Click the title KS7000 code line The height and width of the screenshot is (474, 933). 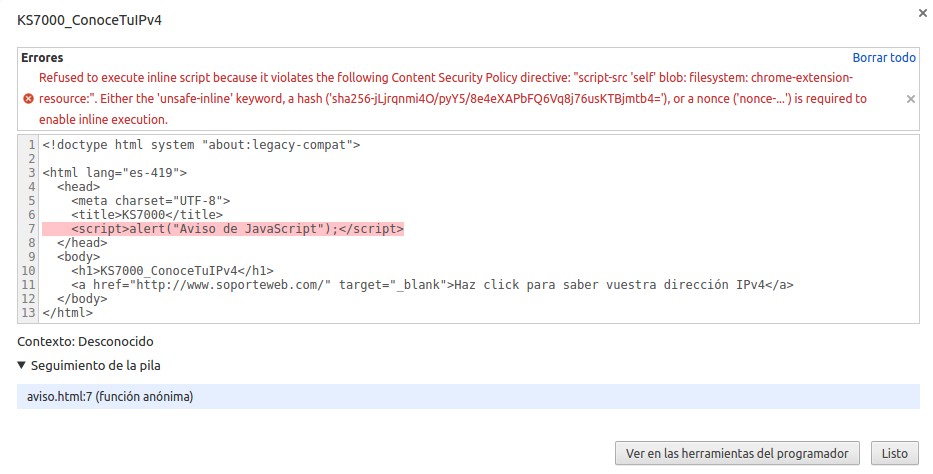click(146, 215)
